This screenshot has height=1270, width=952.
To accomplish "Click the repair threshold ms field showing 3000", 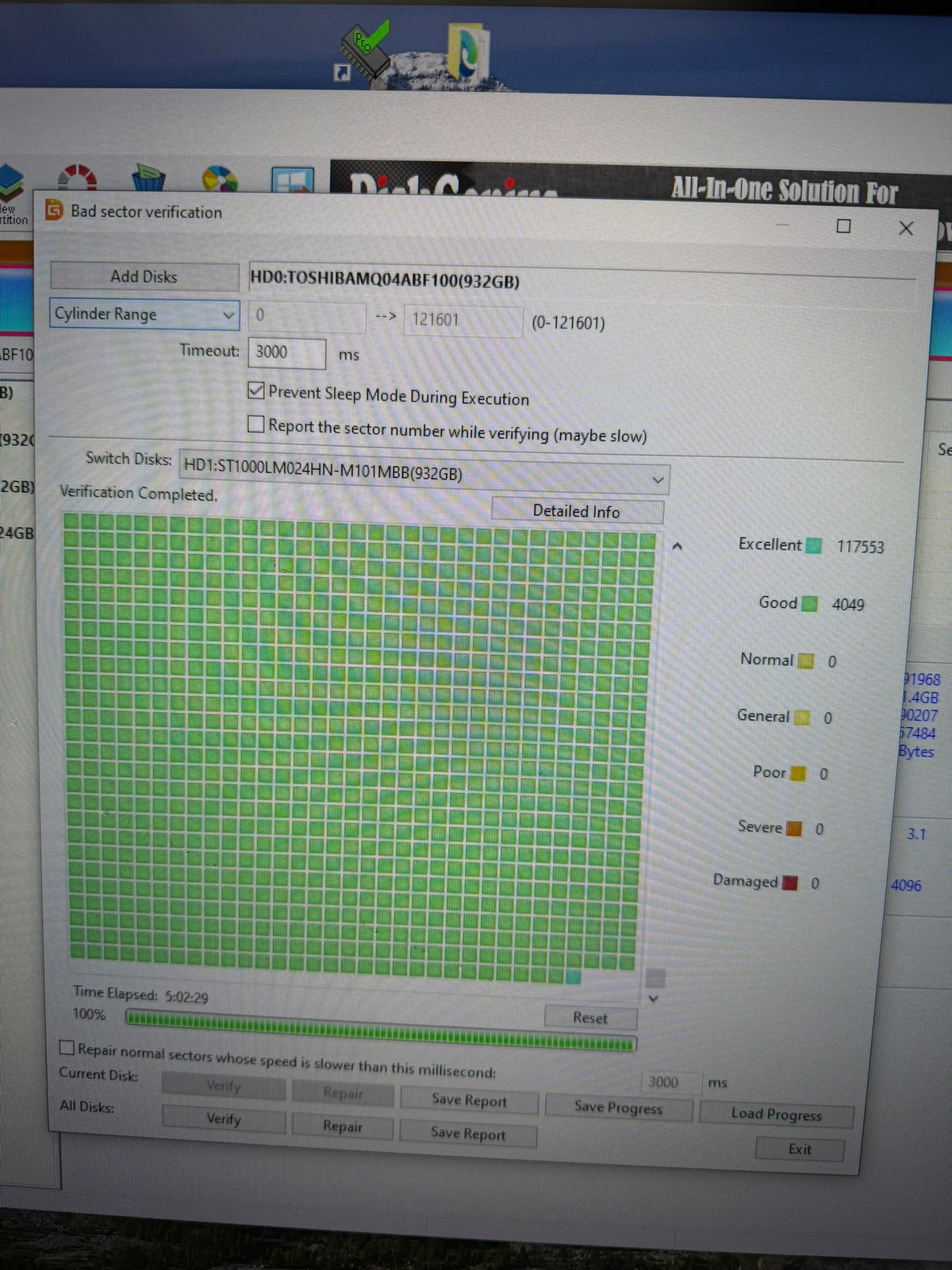I will [670, 1082].
